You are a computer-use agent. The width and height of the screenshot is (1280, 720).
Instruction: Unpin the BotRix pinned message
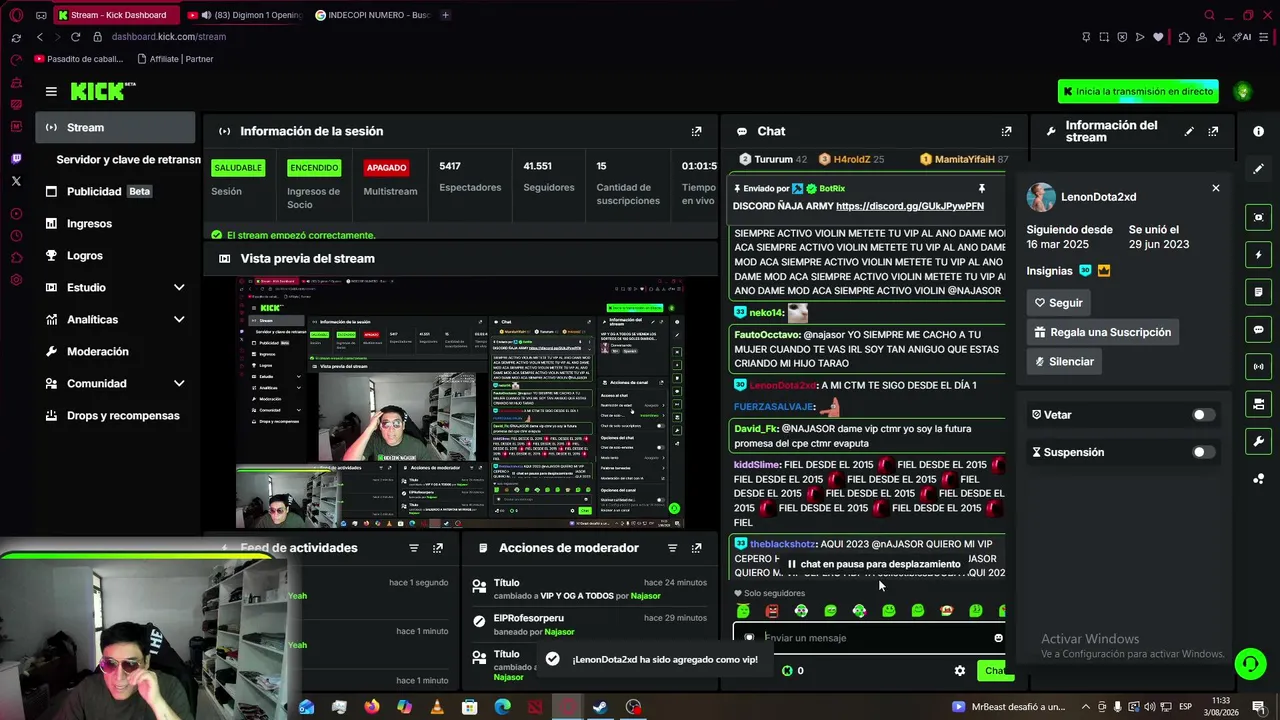point(982,188)
